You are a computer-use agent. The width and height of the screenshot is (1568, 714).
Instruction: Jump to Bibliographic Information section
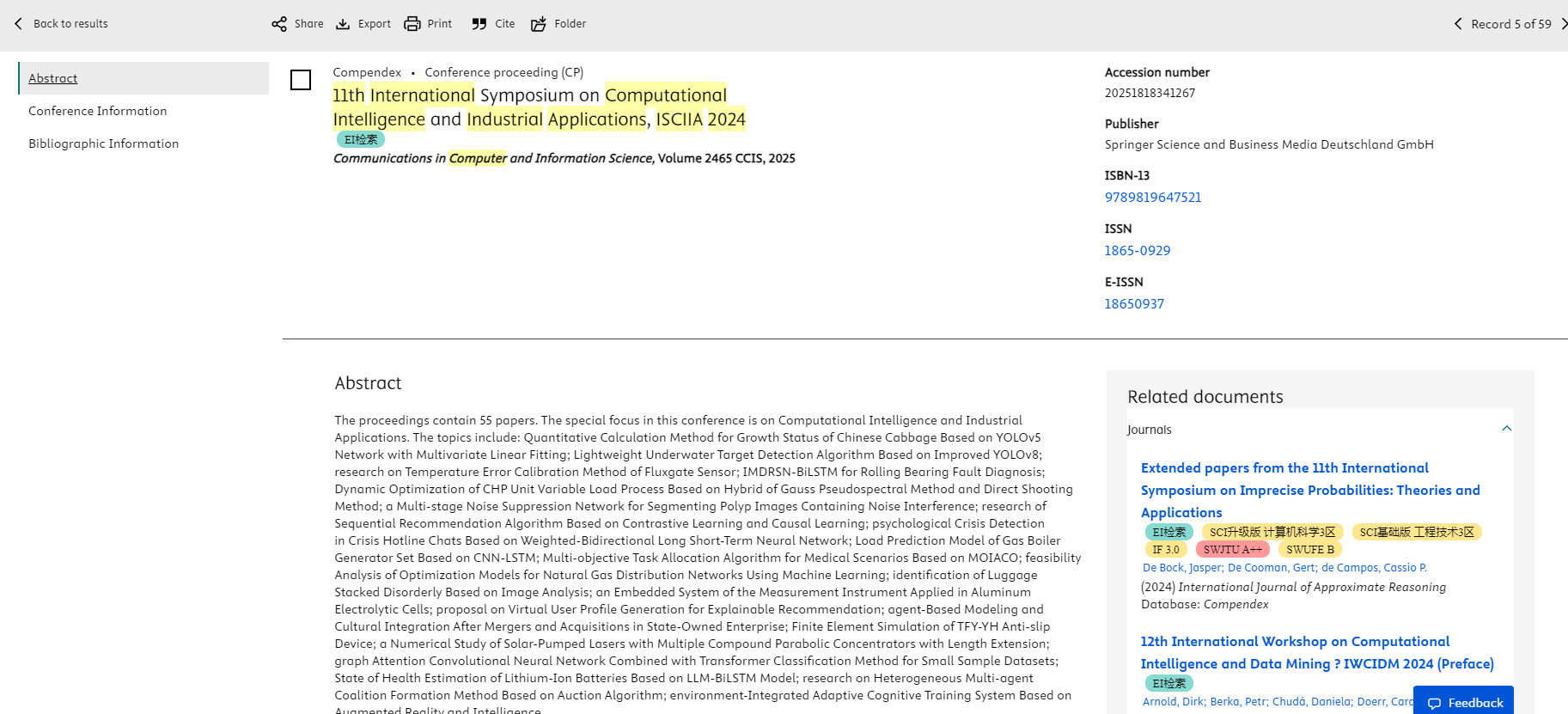click(x=104, y=143)
